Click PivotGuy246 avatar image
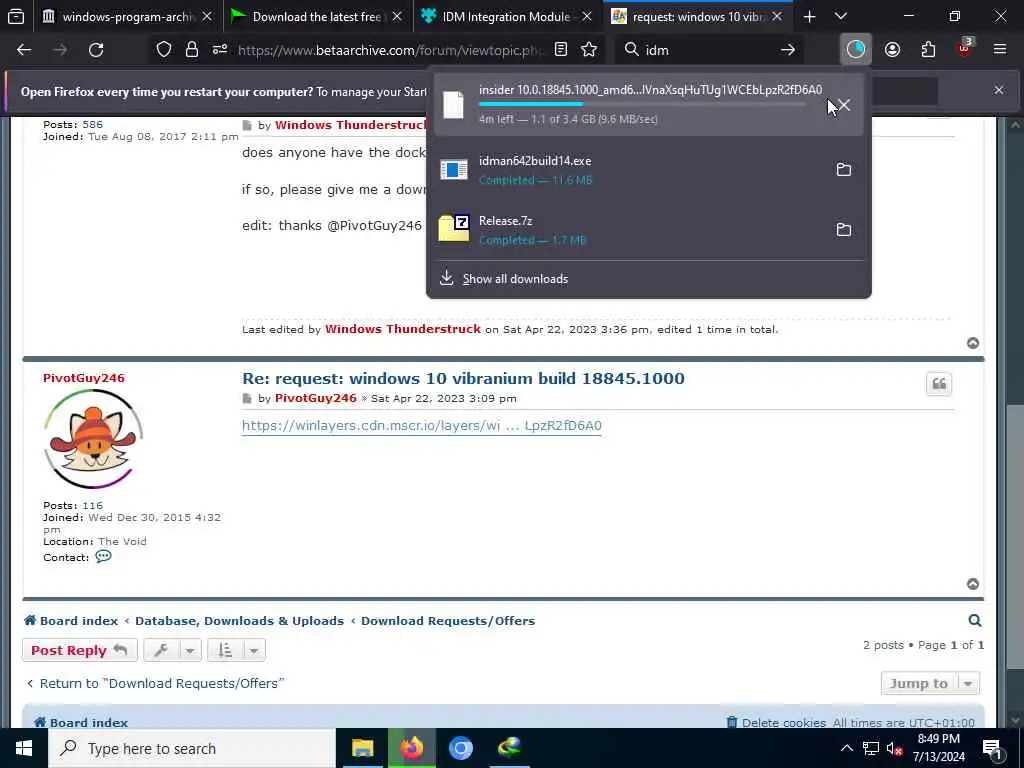Screen dimensions: 1024x768 [93, 440]
